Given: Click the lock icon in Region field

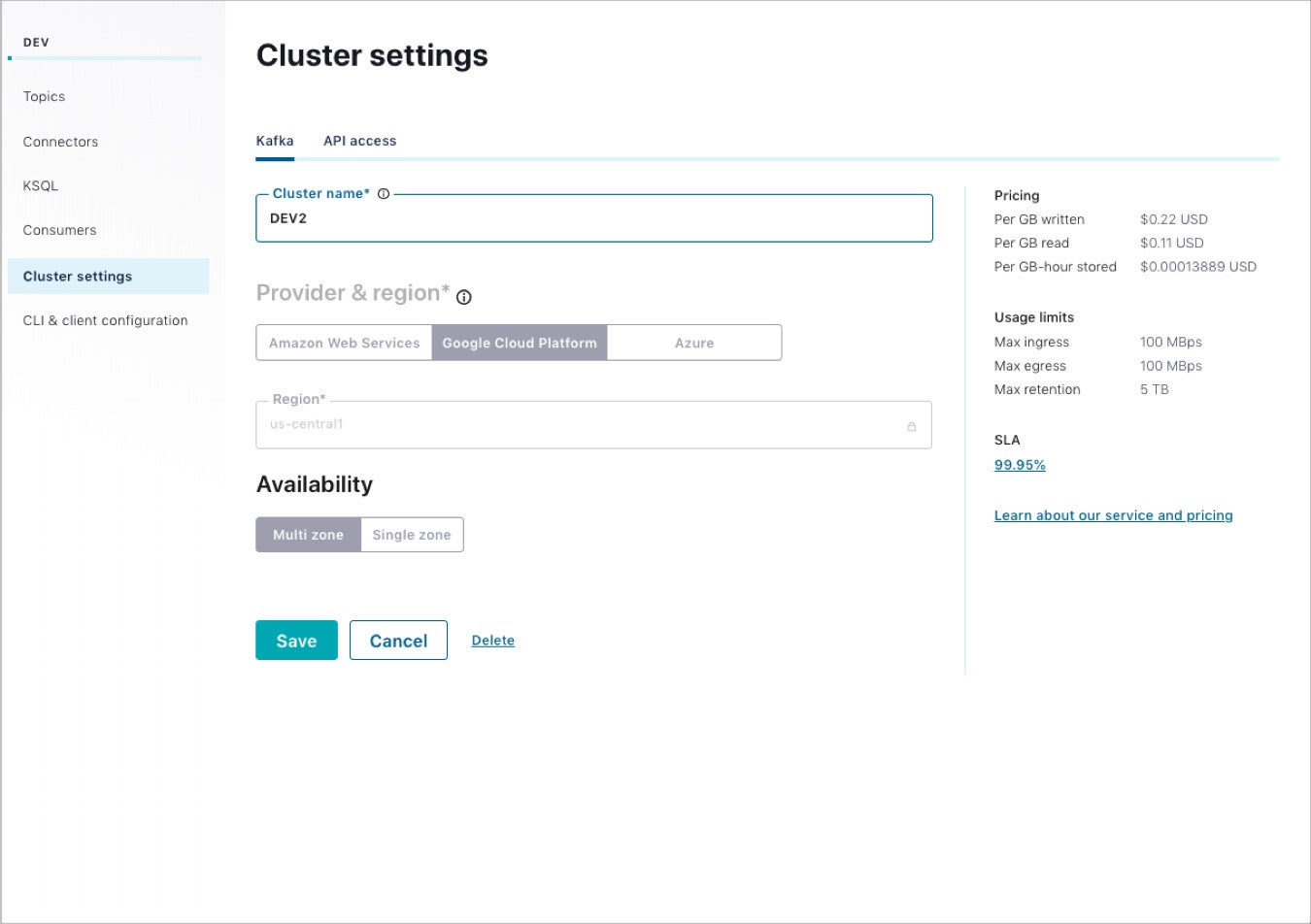Looking at the screenshot, I should 912,426.
